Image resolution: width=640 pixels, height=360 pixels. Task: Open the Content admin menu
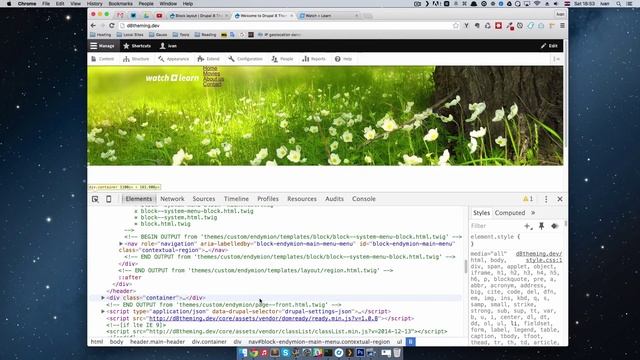point(103,59)
